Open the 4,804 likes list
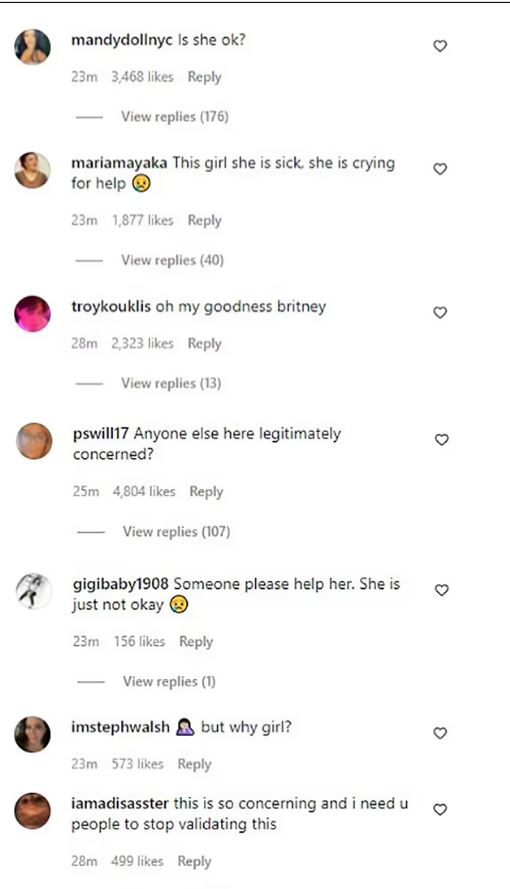The height and width of the screenshot is (889, 510). point(144,492)
